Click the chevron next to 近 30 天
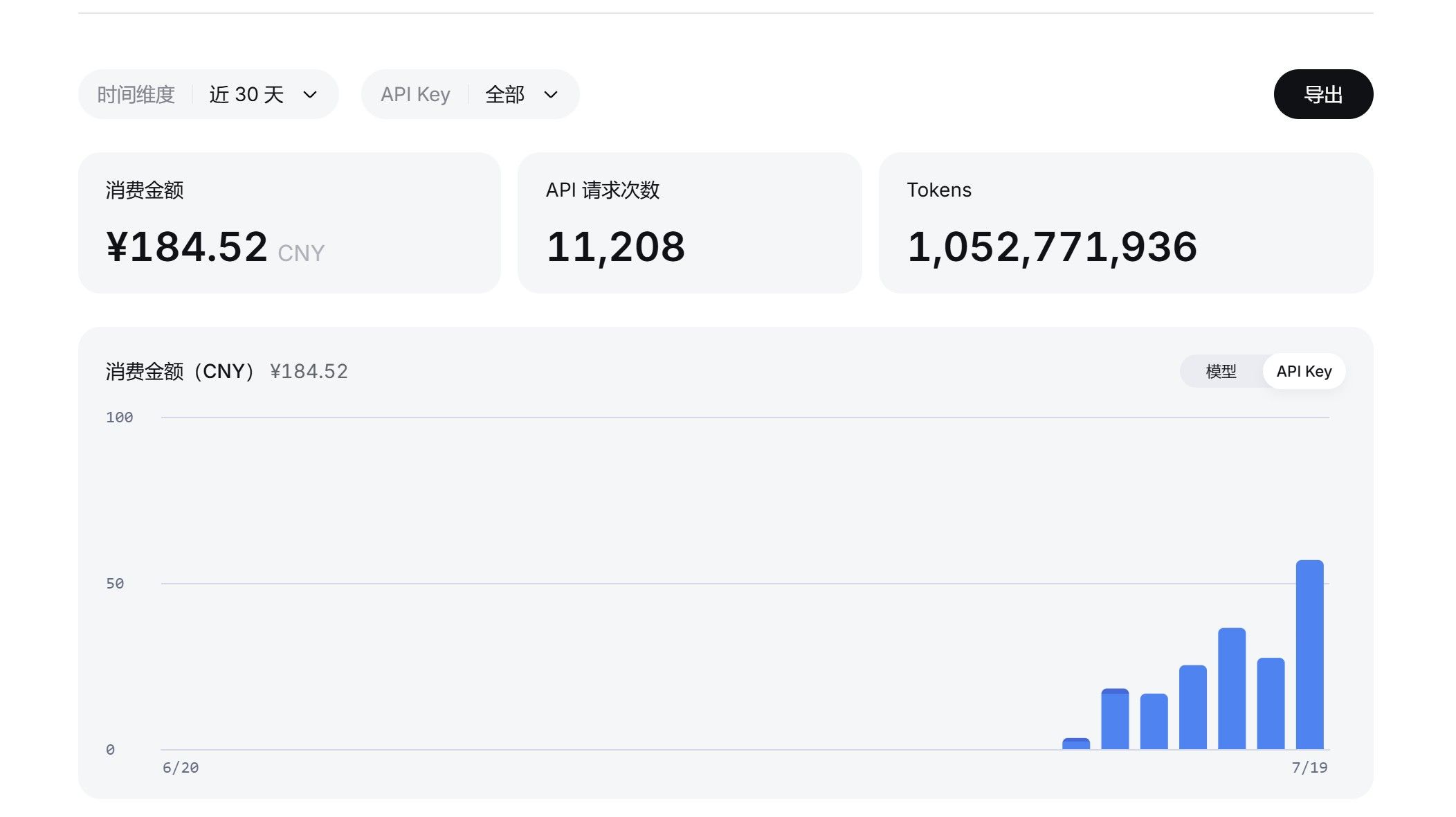Image resolution: width=1456 pixels, height=817 pixels. click(x=310, y=95)
